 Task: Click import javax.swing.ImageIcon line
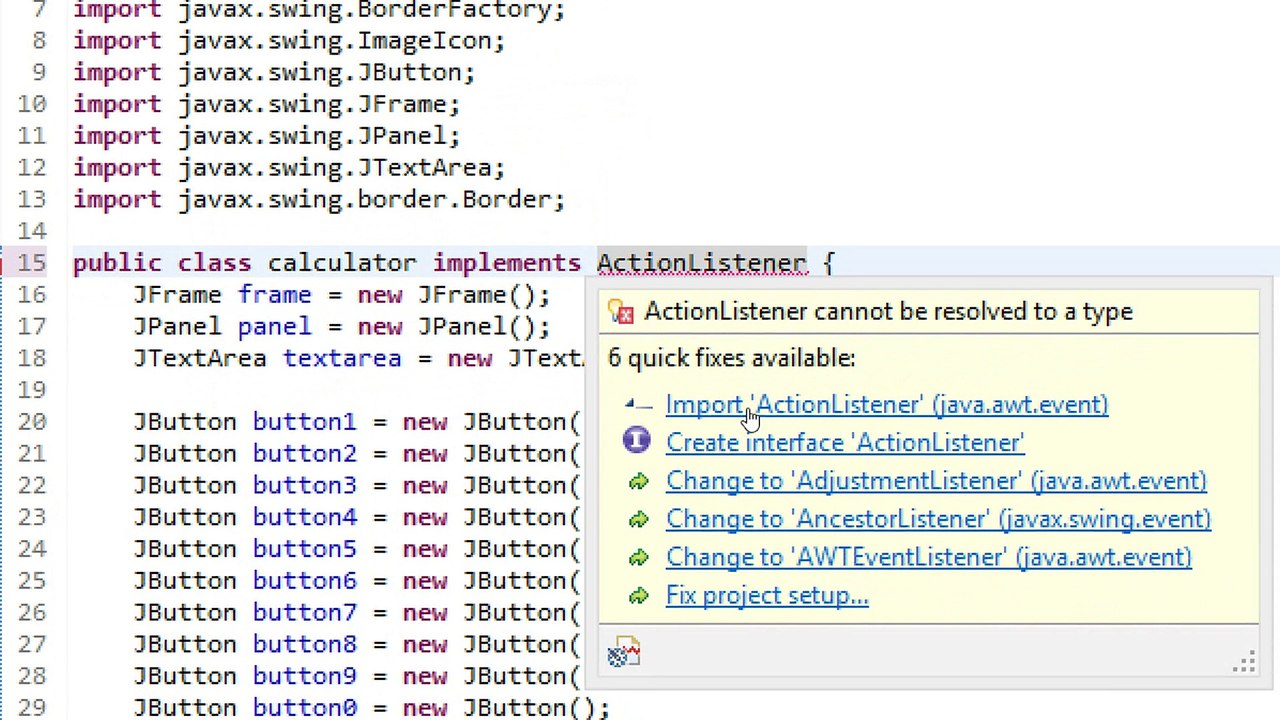[x=289, y=40]
